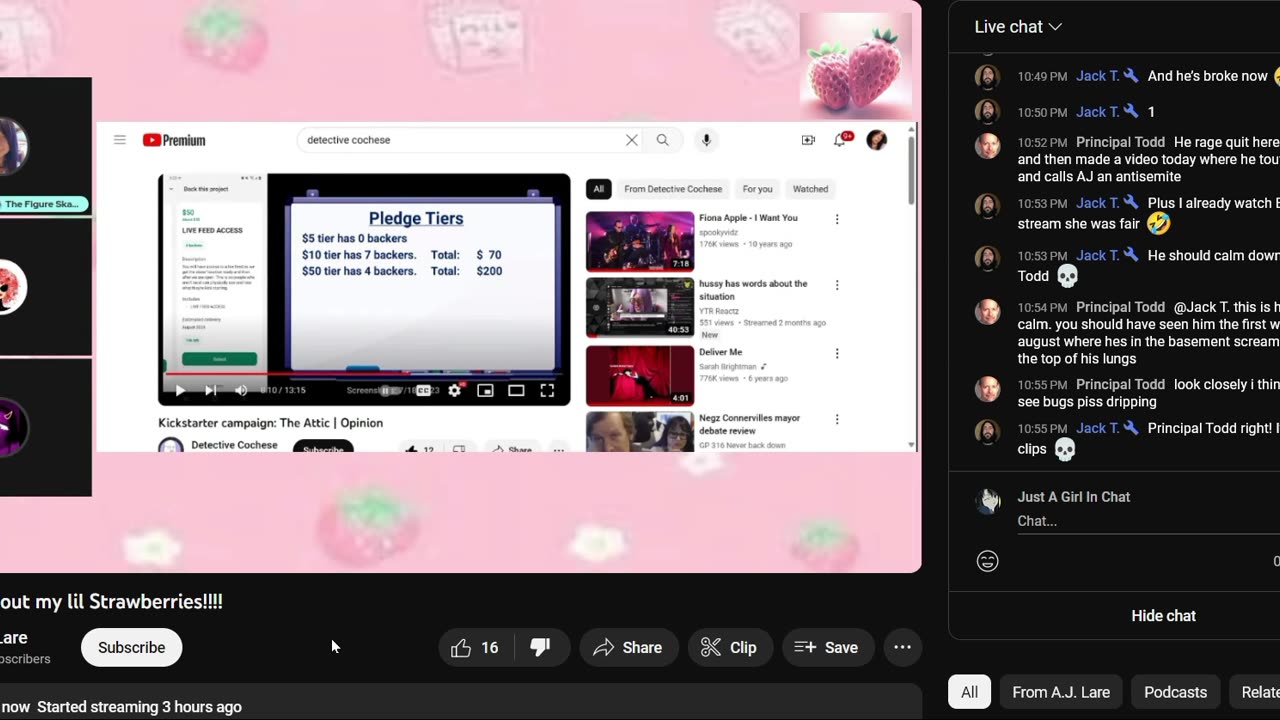Dislike the livestream with the thumbs-down icon
This screenshot has height=720, width=1280.
540,648
